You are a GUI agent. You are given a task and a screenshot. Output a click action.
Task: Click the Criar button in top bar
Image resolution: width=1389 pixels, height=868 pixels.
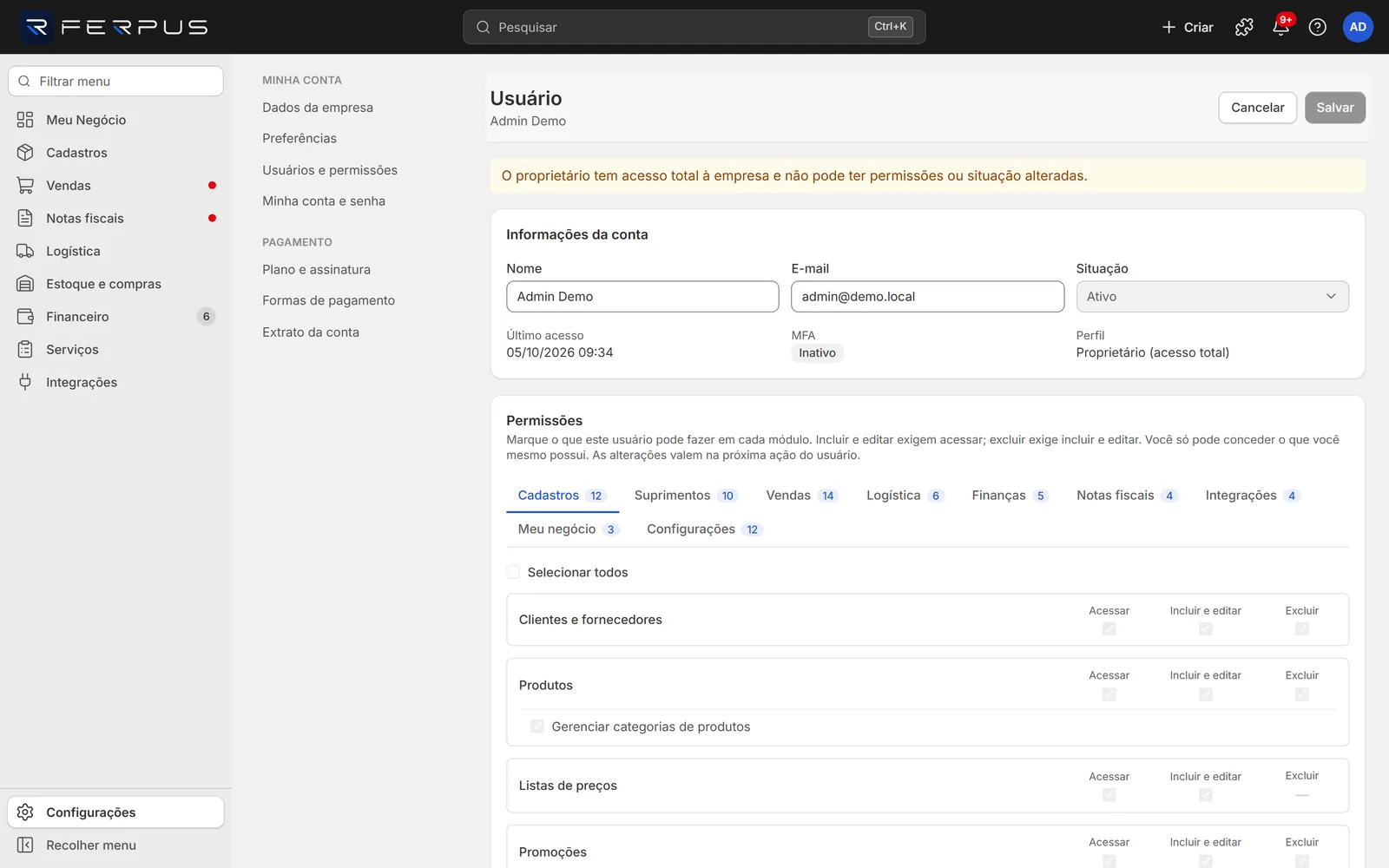pyautogui.click(x=1187, y=27)
